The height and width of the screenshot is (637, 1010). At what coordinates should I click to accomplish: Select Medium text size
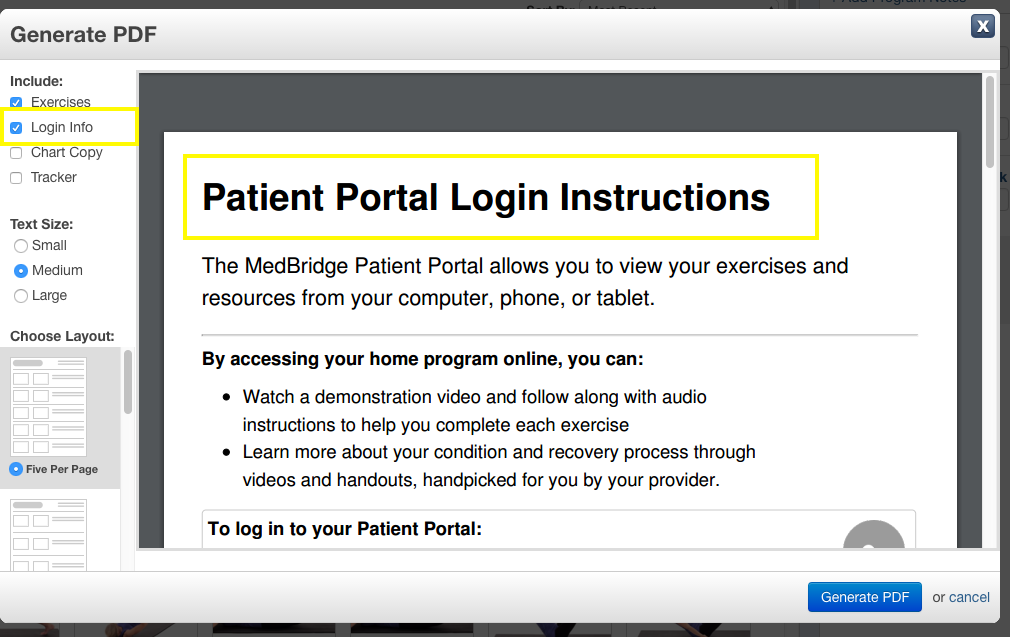coord(21,271)
